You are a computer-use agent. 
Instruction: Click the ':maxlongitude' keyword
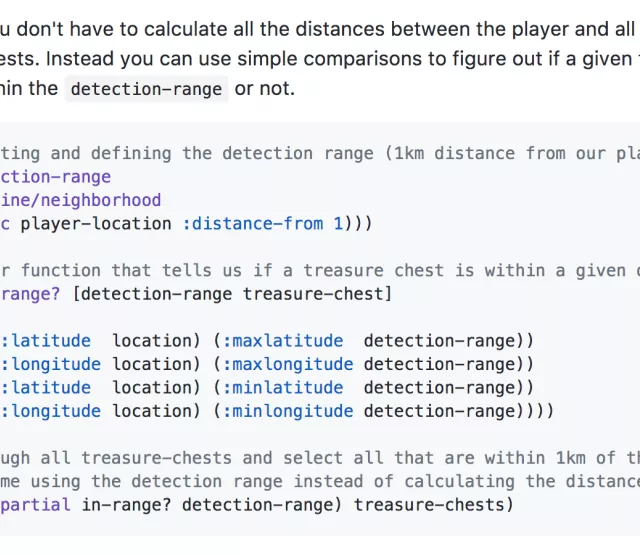tap(290, 364)
